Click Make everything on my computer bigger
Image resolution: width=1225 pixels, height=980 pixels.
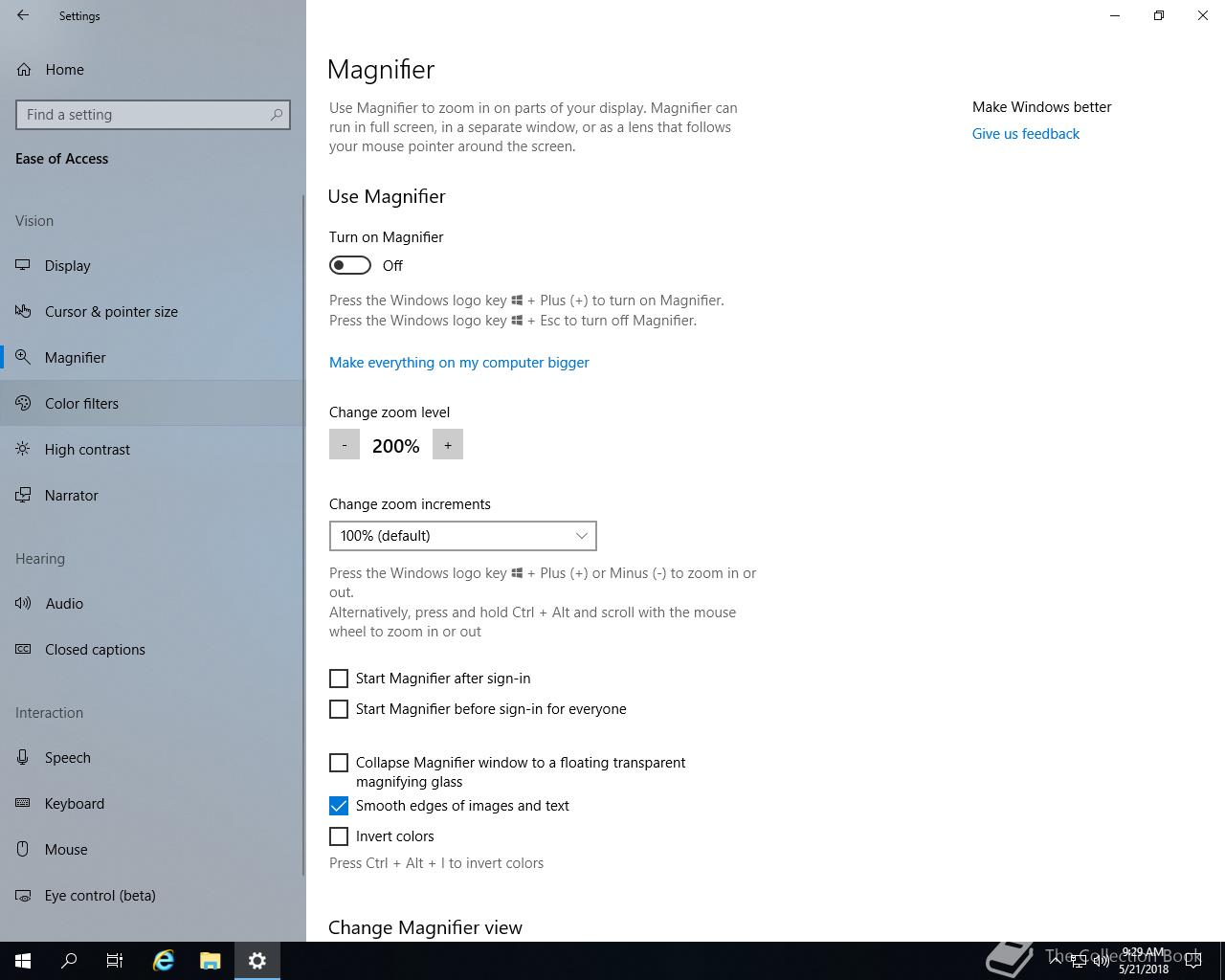pyautogui.click(x=459, y=363)
